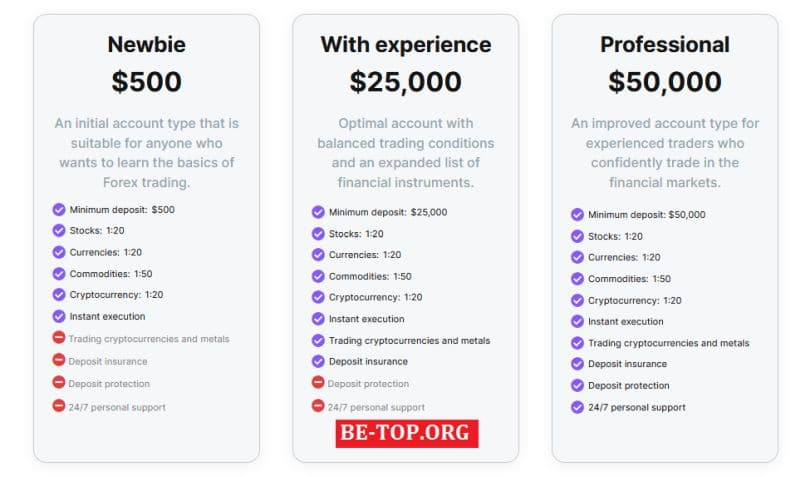Click the Newbie $500 price text
Viewport: 800px width, 477px height.
146,82
